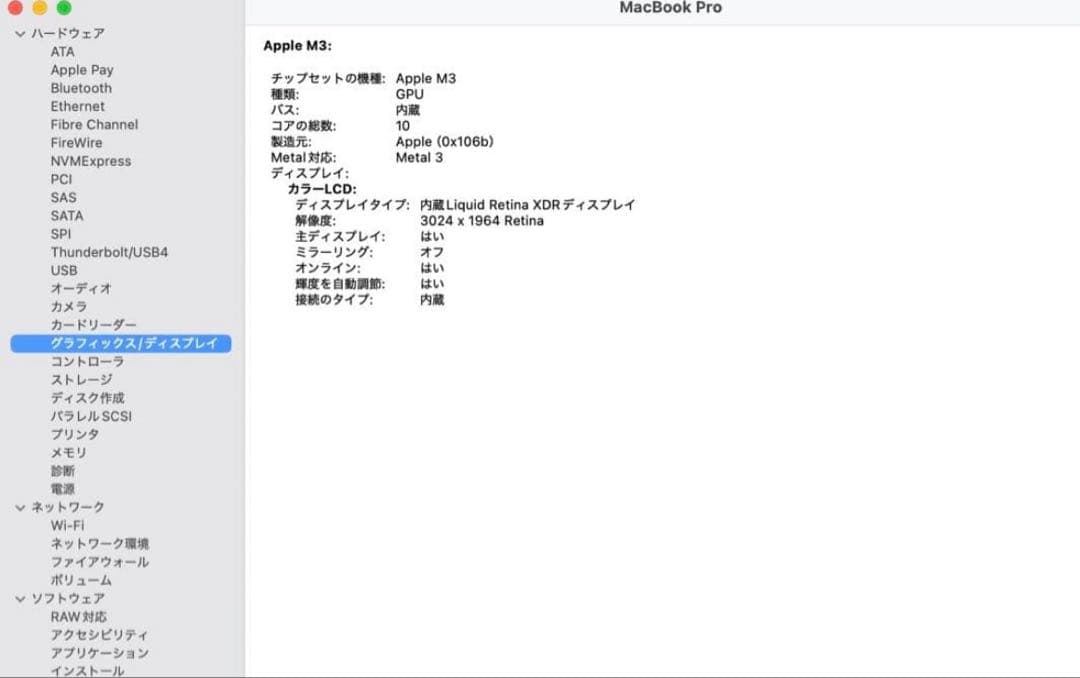View the カメラ hardware information

(68, 306)
